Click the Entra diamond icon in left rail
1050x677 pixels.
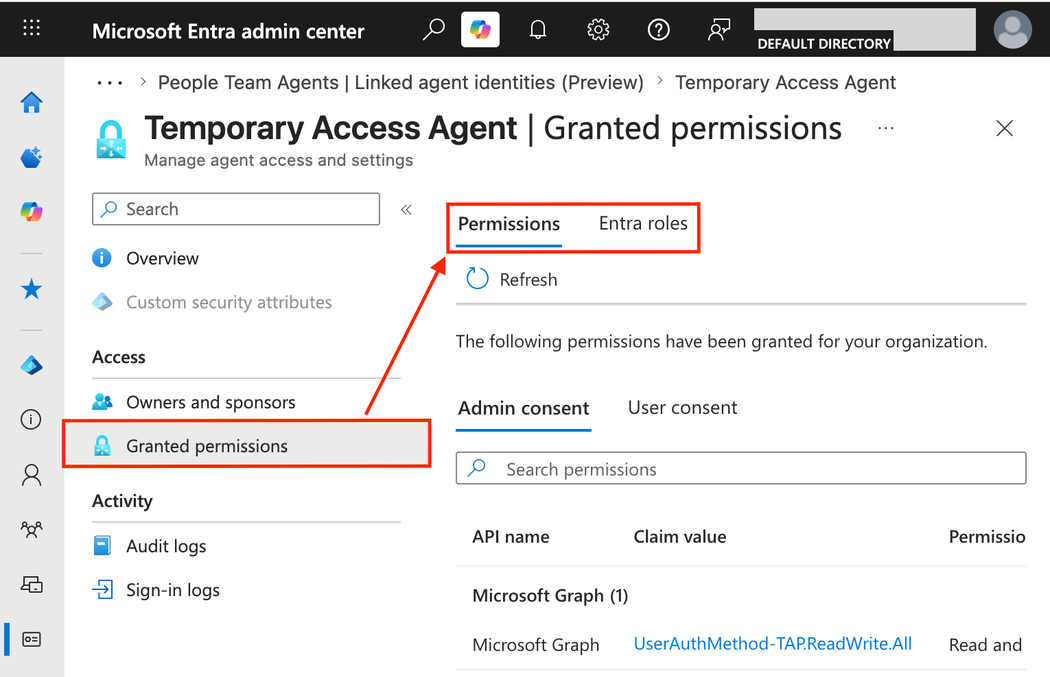pos(31,366)
